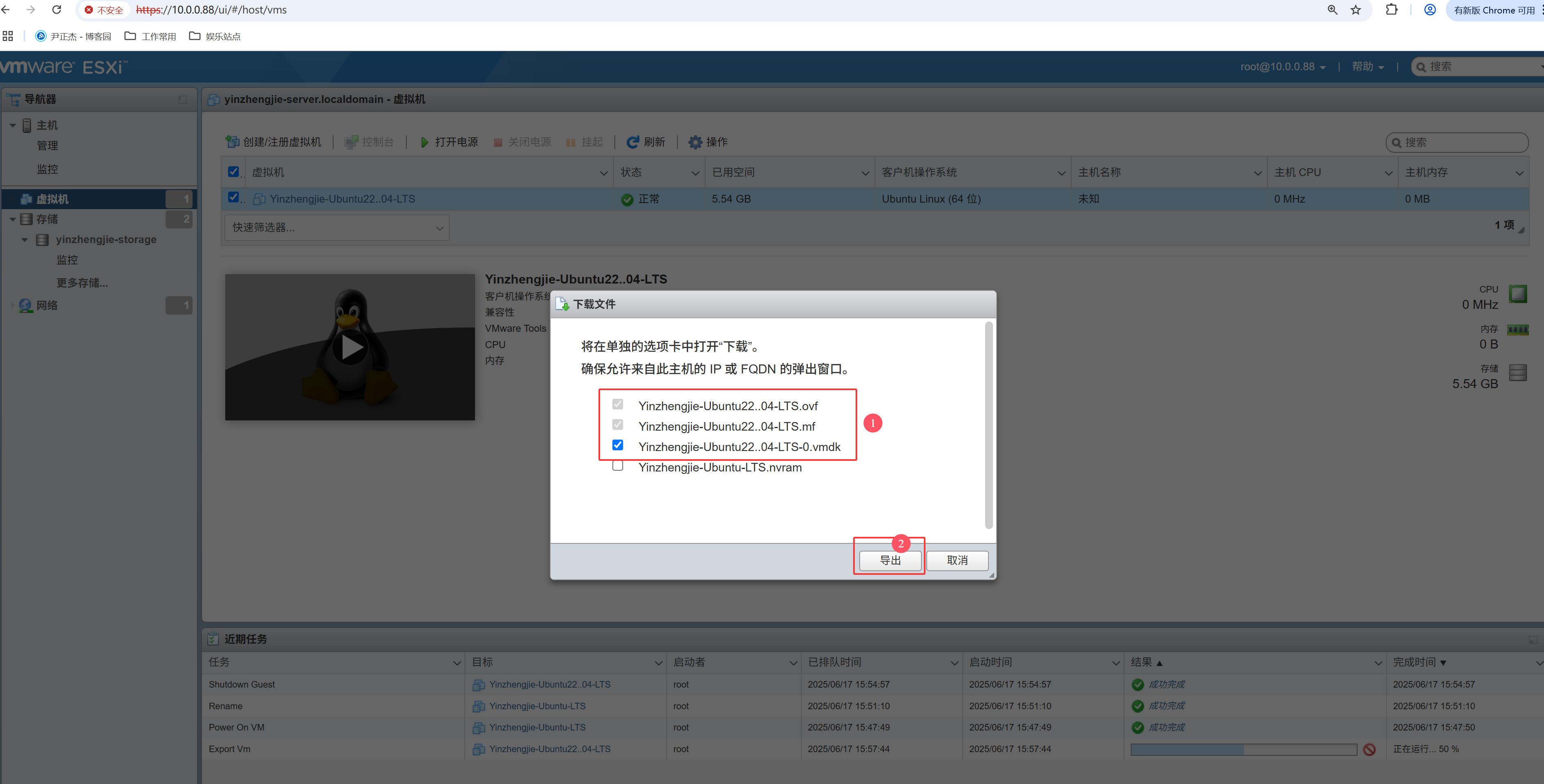The height and width of the screenshot is (784, 1544).
Task: Click the Power on play icon
Action: coord(424,142)
